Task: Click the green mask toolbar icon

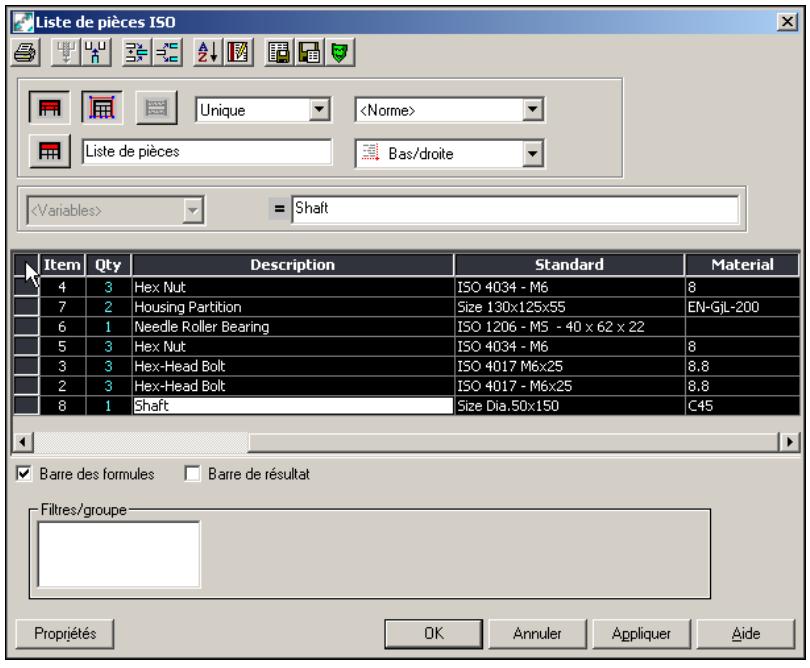Action: click(x=339, y=52)
